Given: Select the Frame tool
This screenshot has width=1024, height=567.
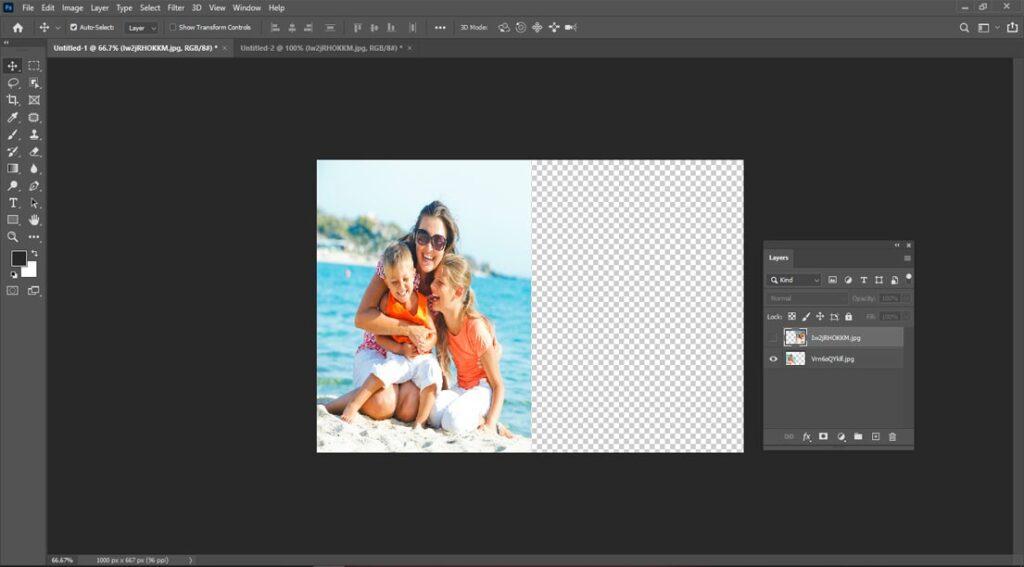Looking at the screenshot, I should pyautogui.click(x=34, y=100).
